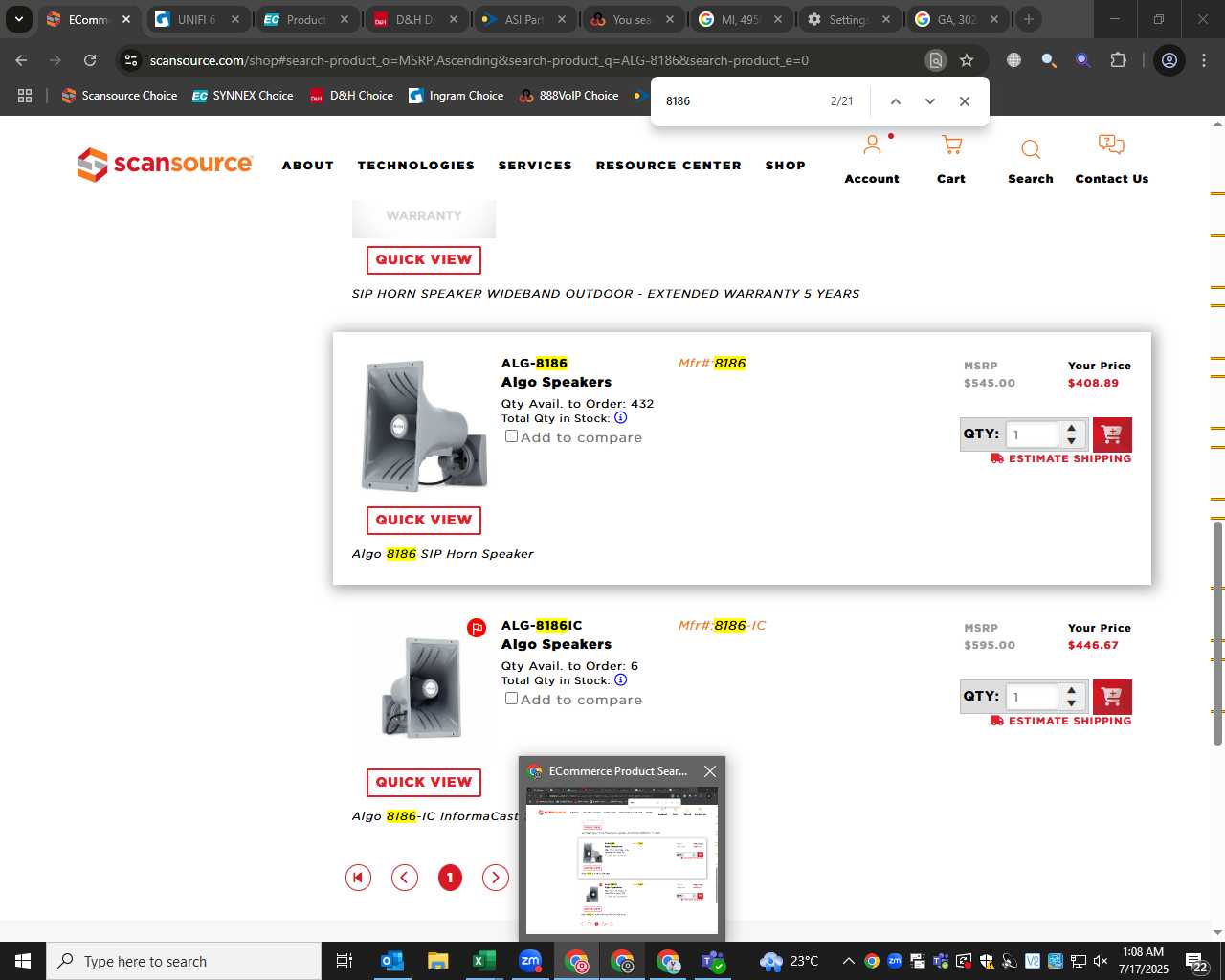This screenshot has width=1225, height=980.
Task: Open SERVICES navigation menu
Action: [x=535, y=166]
